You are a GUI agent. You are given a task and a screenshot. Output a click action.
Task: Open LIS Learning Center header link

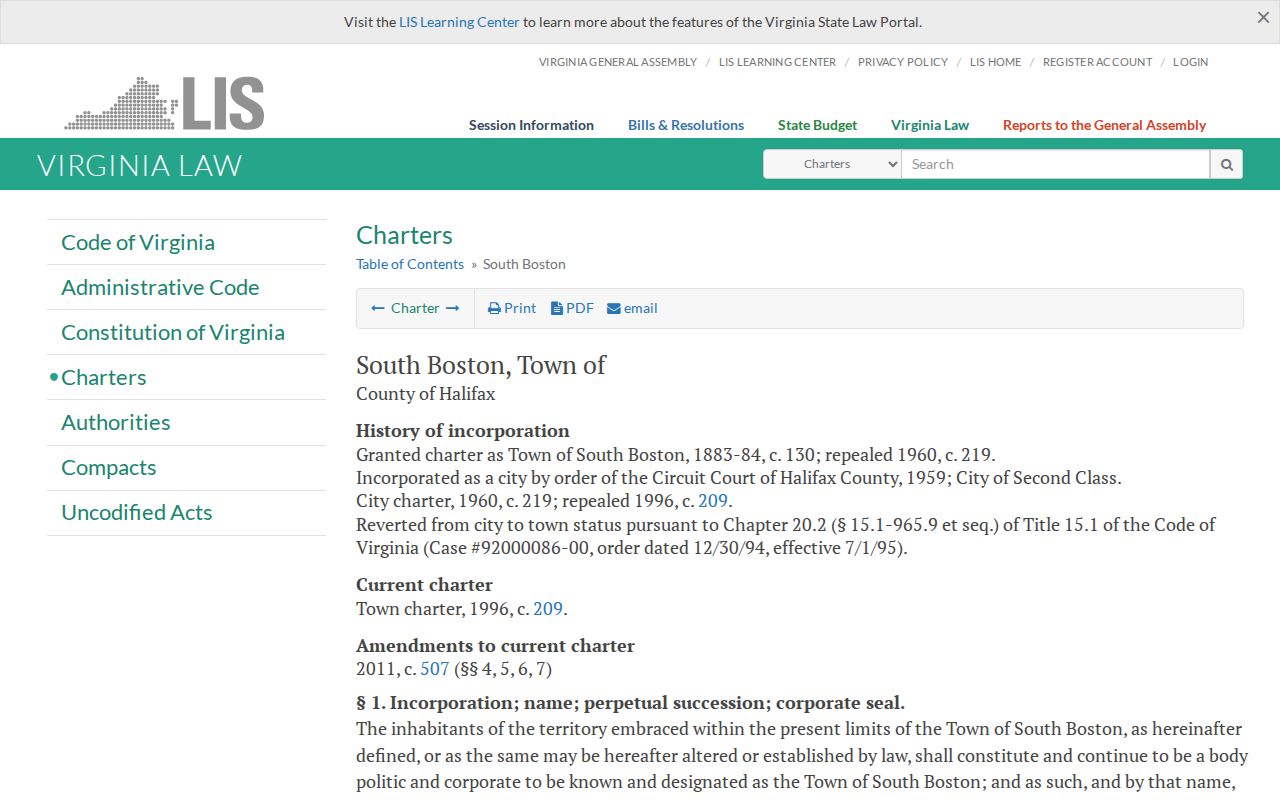pos(777,62)
